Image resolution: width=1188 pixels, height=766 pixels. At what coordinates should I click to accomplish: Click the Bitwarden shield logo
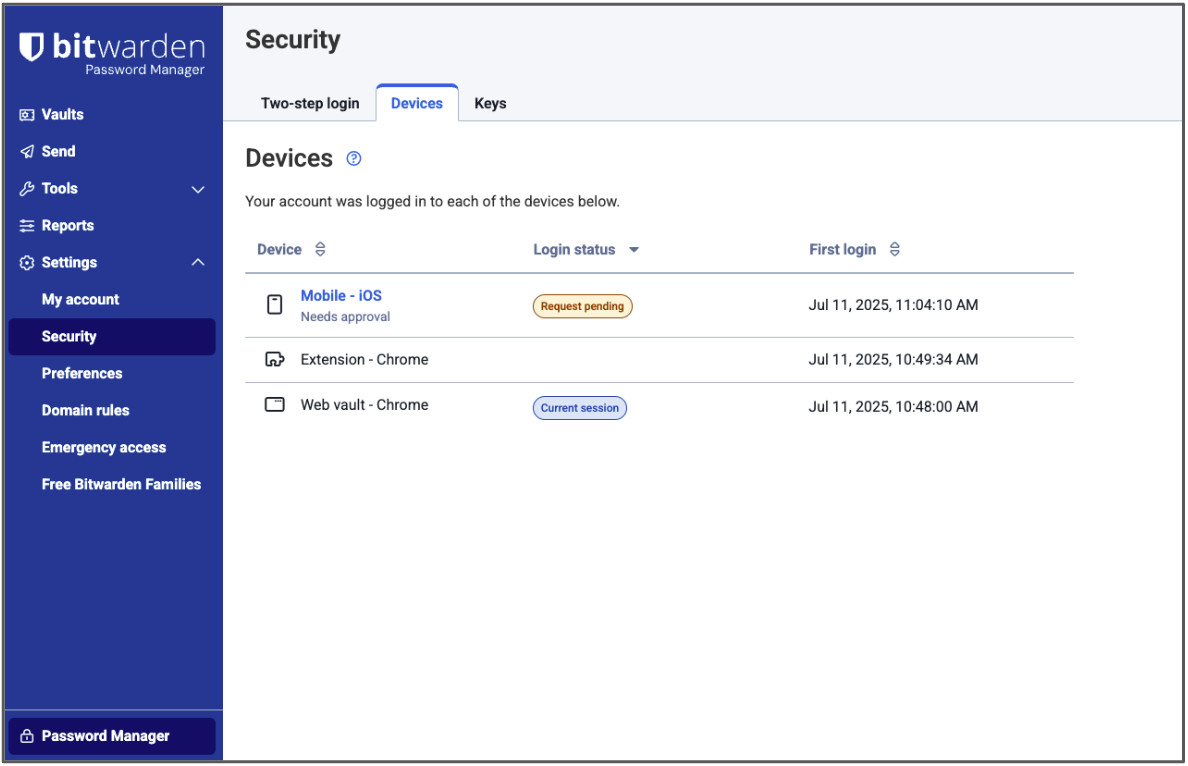pyautogui.click(x=32, y=47)
